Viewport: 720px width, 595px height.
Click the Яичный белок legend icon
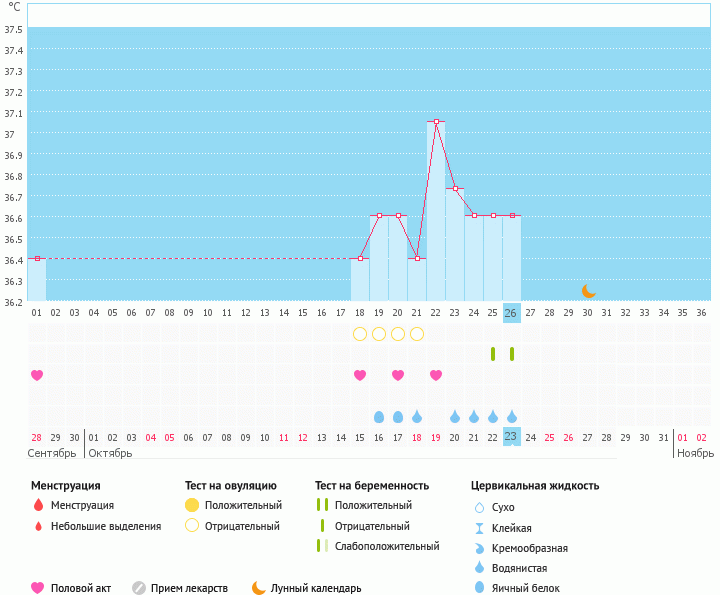479,588
